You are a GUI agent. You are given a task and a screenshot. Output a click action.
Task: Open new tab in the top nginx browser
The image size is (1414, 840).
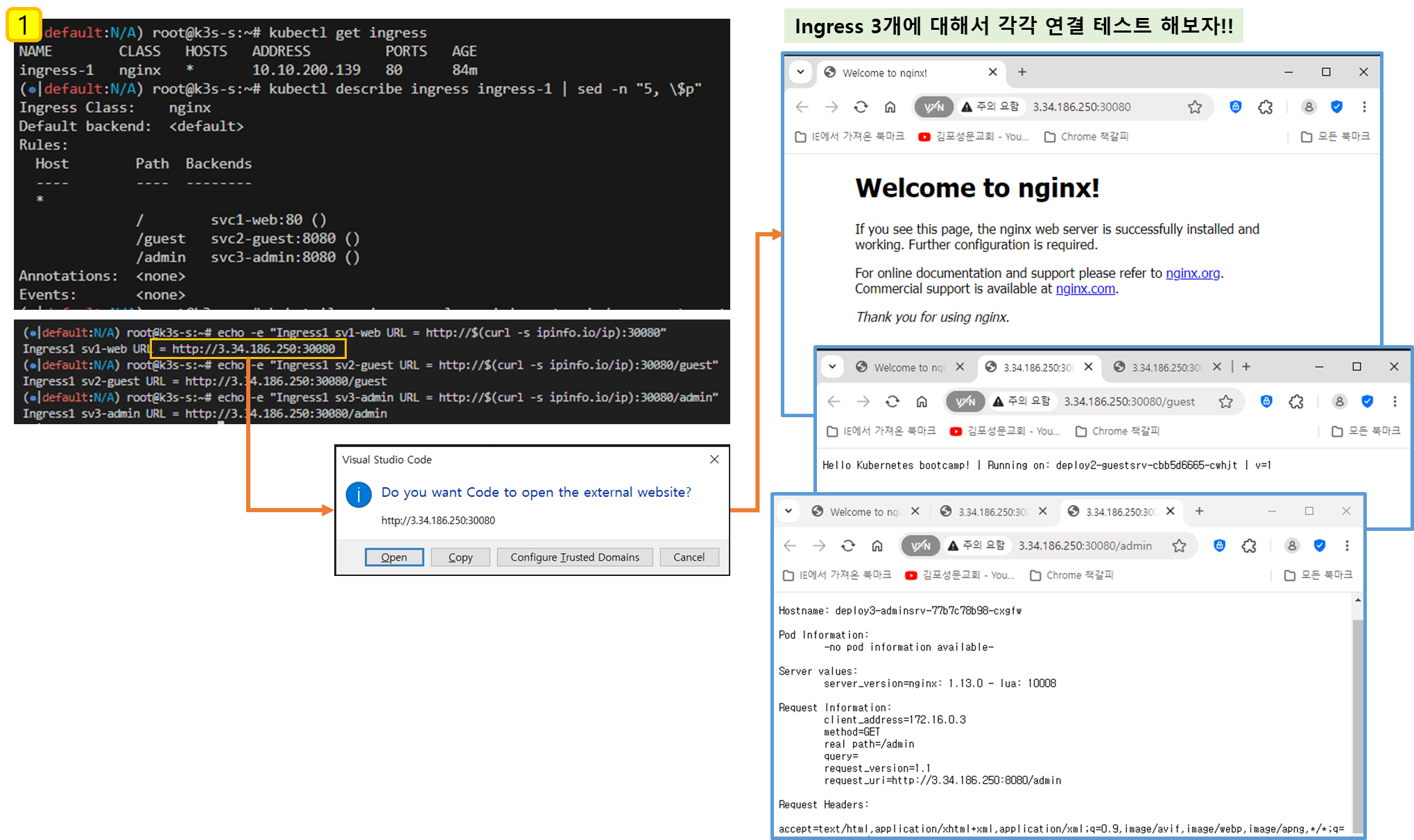click(1022, 72)
